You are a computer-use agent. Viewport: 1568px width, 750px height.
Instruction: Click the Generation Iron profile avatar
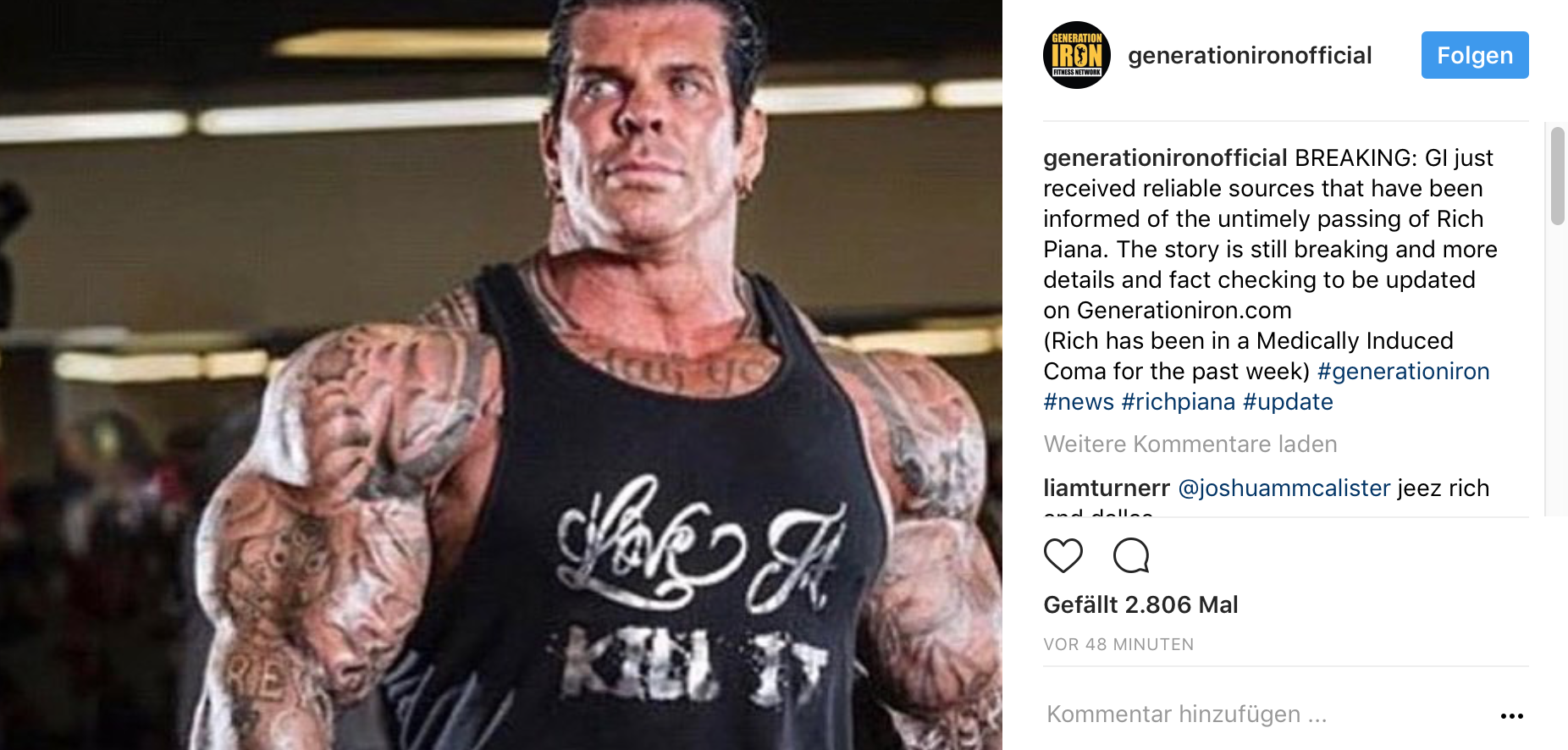(x=1076, y=55)
